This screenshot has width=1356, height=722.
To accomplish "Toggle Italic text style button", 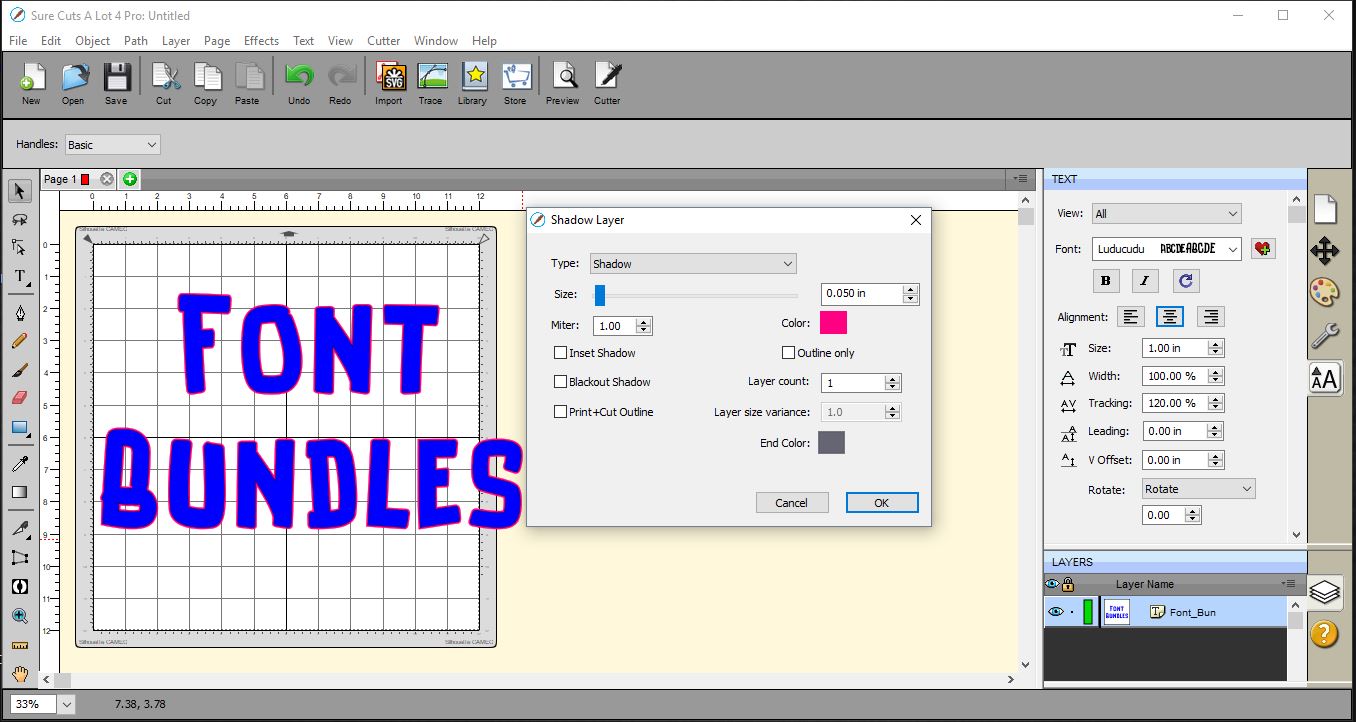I will 1145,281.
